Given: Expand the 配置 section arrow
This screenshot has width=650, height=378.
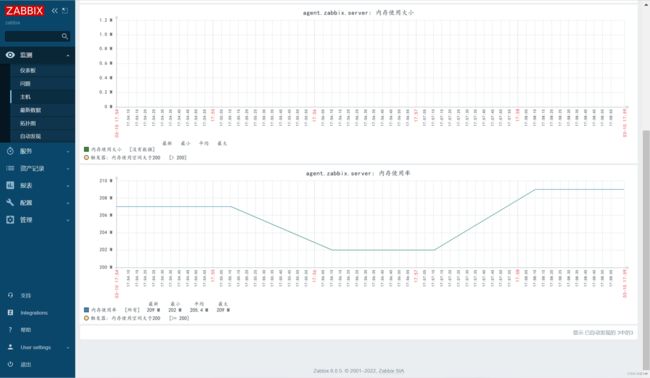Looking at the screenshot, I should tap(68, 203).
